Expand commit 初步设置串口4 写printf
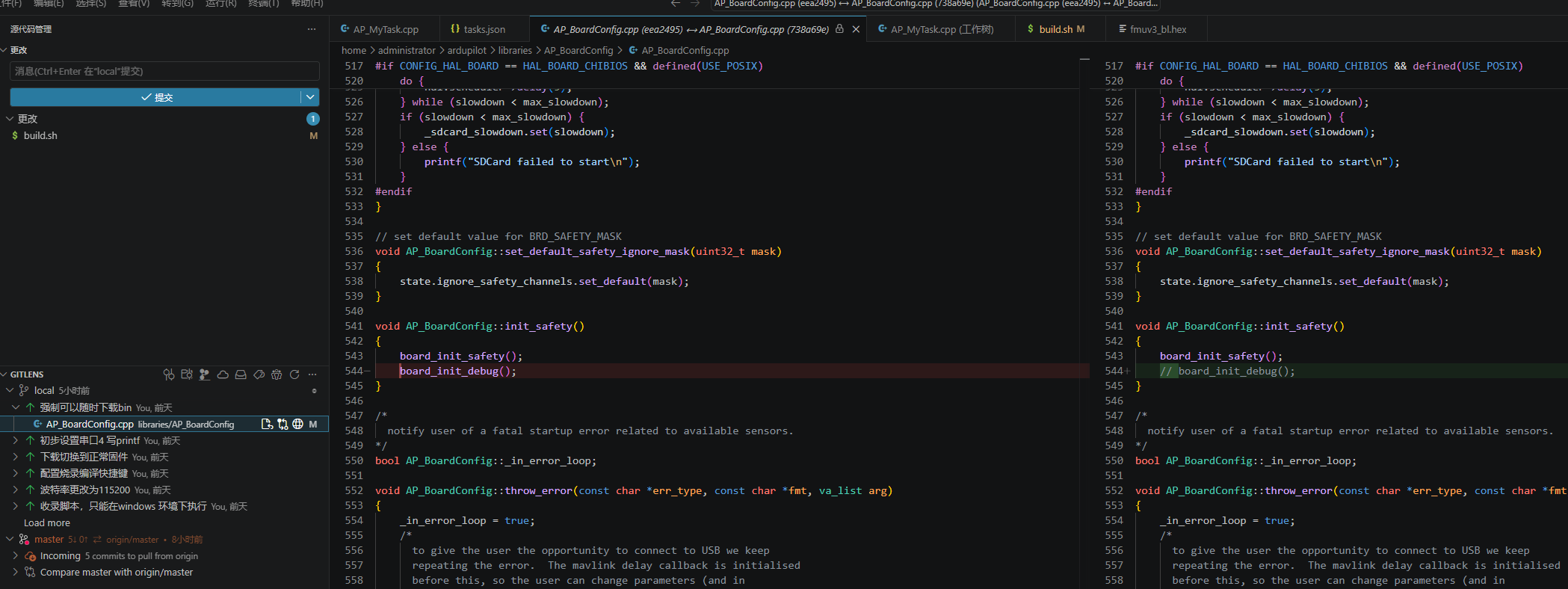This screenshot has height=589, width=1568. [16, 440]
